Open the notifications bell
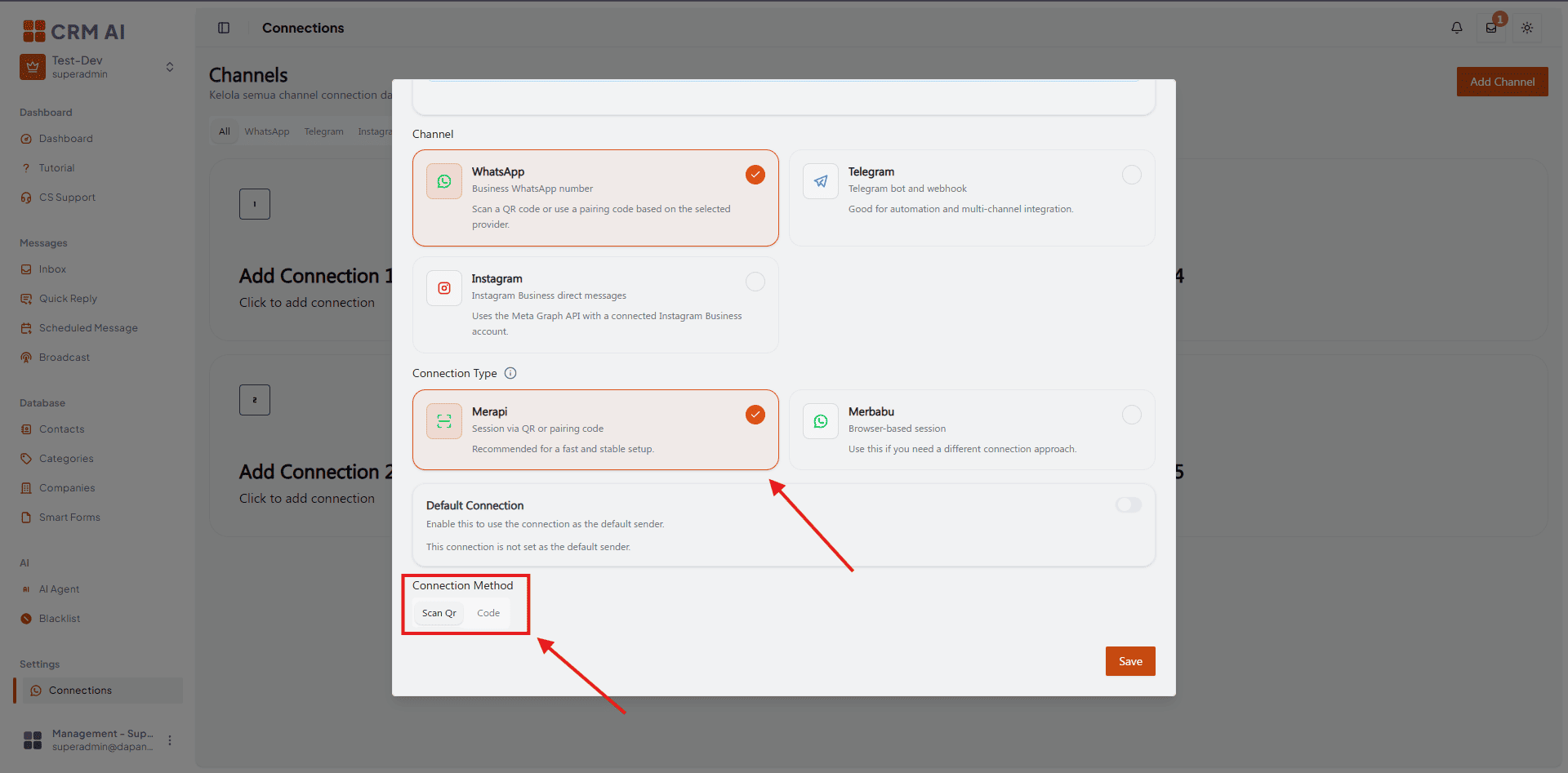The width and height of the screenshot is (1568, 773). pos(1457,28)
